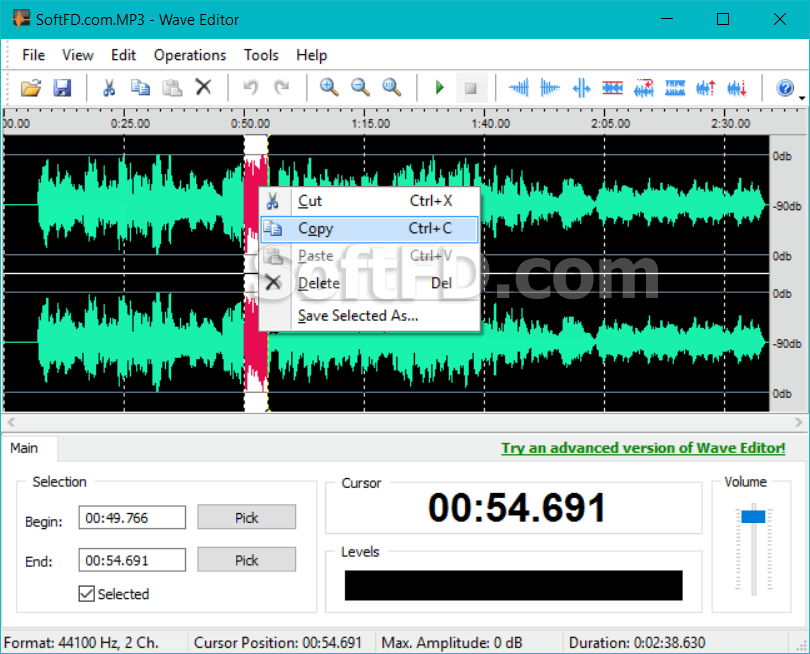This screenshot has width=810, height=654.
Task: Click the Max. Amplitude: 0 dB status text
Action: pyautogui.click(x=451, y=643)
